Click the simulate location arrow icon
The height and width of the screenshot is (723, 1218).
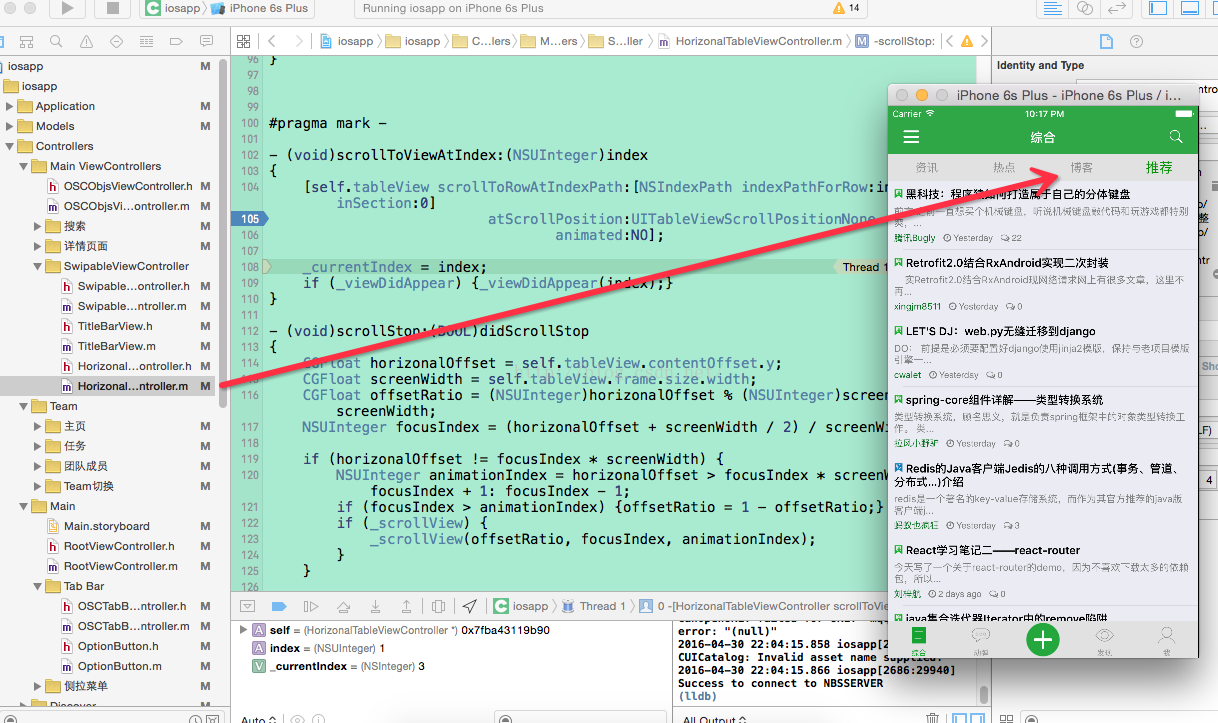(x=470, y=606)
